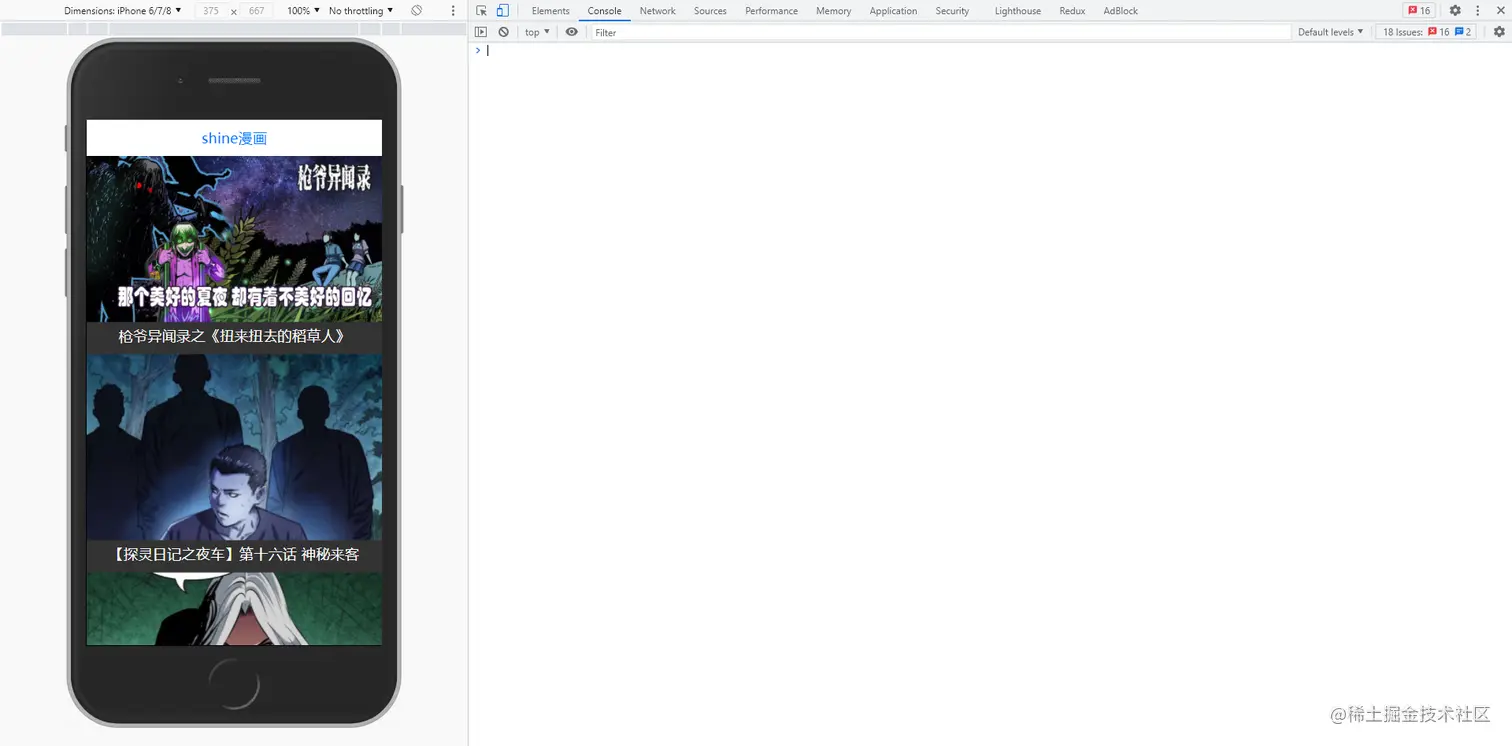
Task: Click the rotate device orientation icon
Action: click(416, 11)
